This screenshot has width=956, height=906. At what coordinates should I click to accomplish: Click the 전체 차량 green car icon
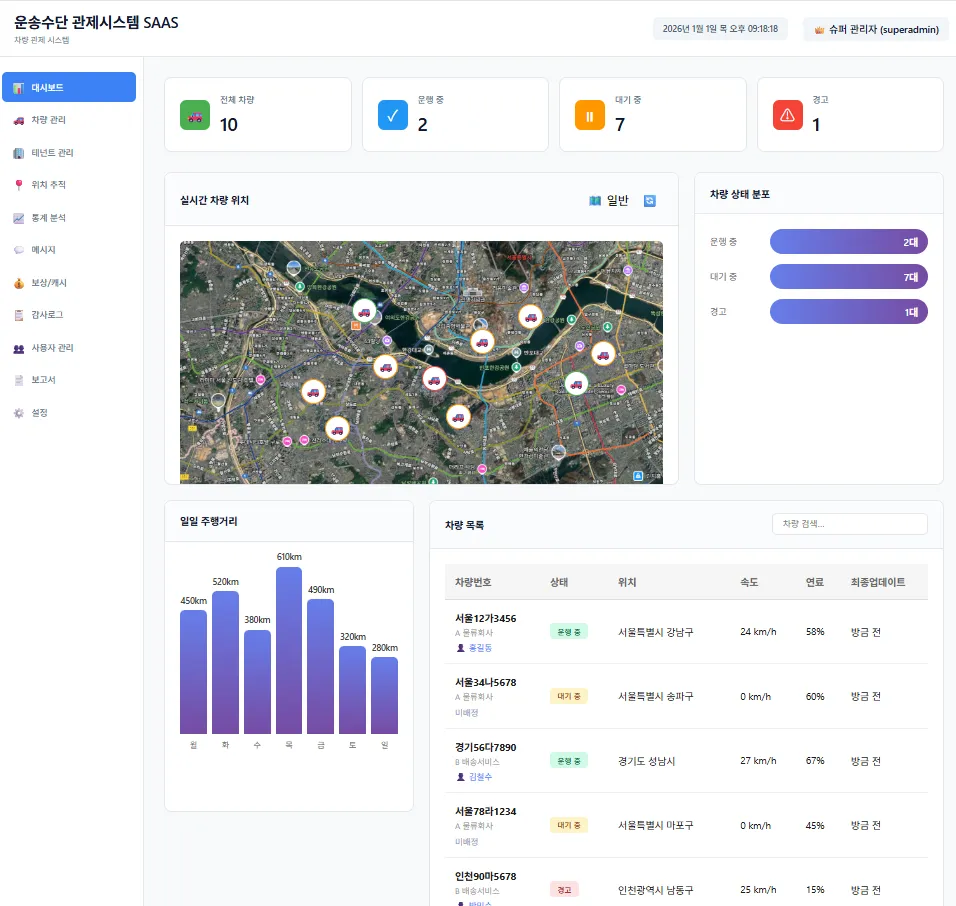pyautogui.click(x=195, y=115)
